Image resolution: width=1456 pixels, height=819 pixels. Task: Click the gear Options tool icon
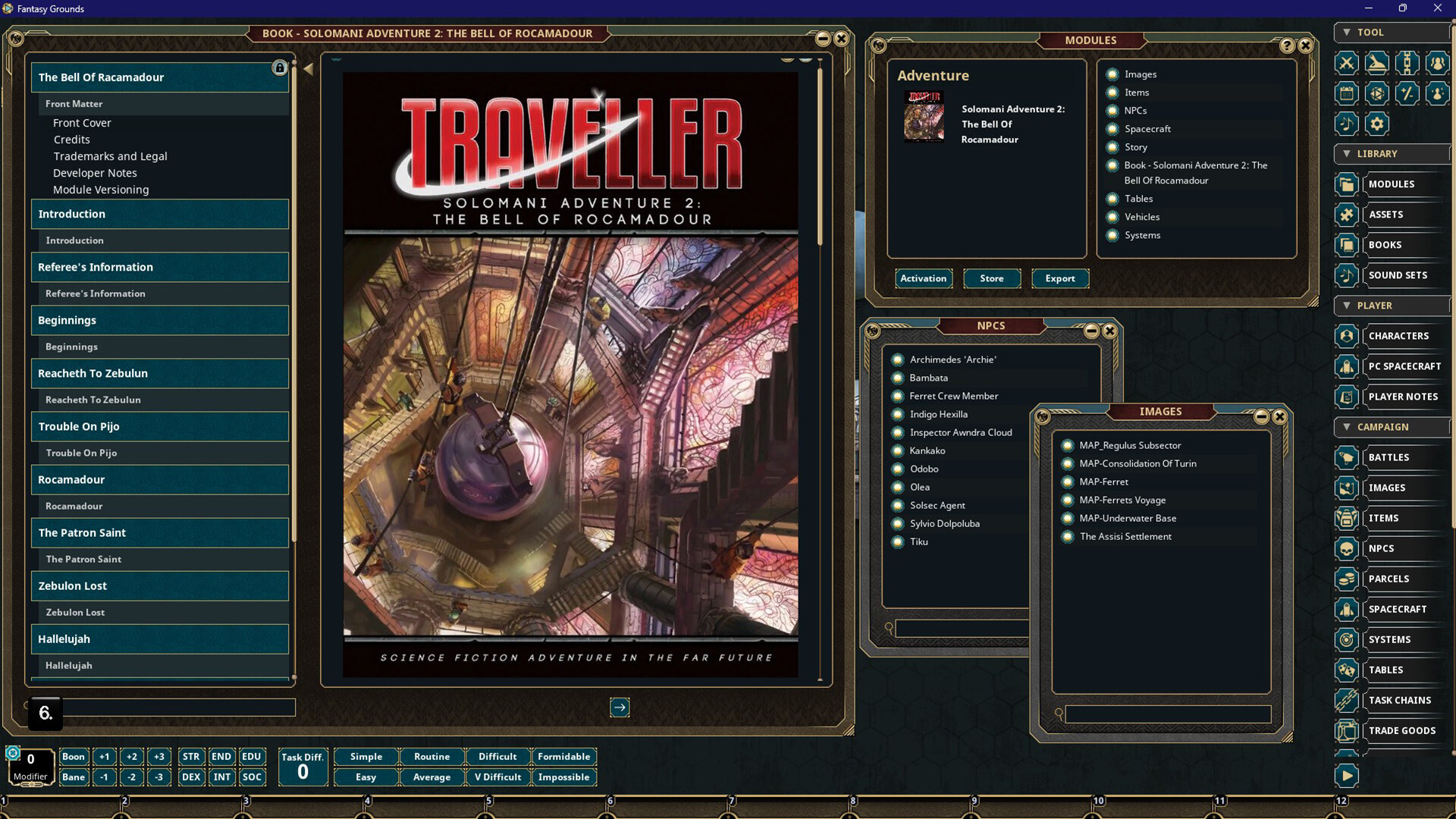[1377, 124]
